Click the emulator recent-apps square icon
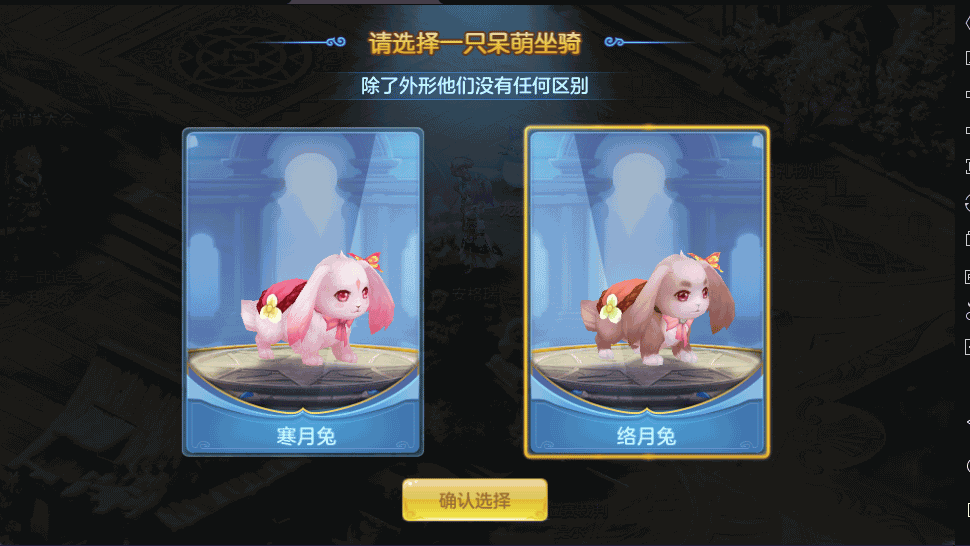The image size is (970, 546). (967, 510)
